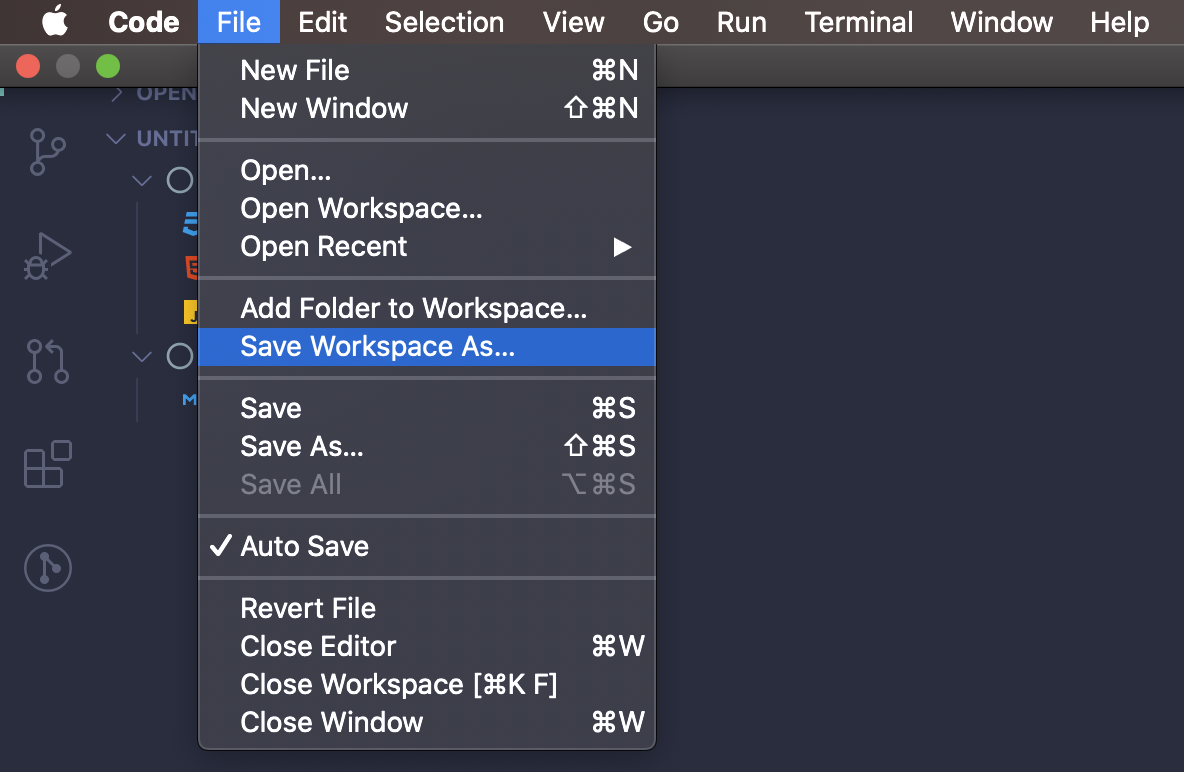Image resolution: width=1184 pixels, height=772 pixels.
Task: Collapse the folder chevron directly below UNTIT header
Action: (x=142, y=181)
